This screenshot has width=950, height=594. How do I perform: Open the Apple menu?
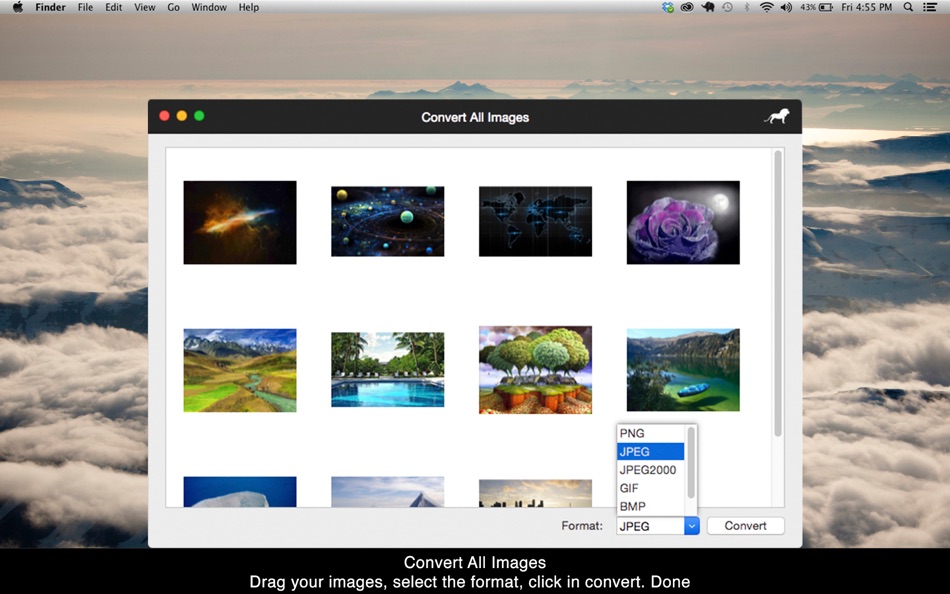coord(16,7)
